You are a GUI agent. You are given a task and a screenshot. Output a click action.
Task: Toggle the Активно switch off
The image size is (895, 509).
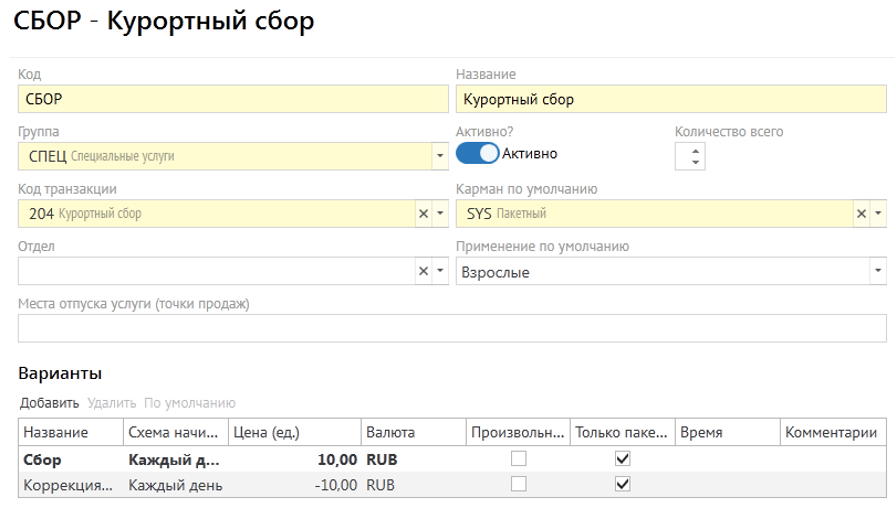477,154
